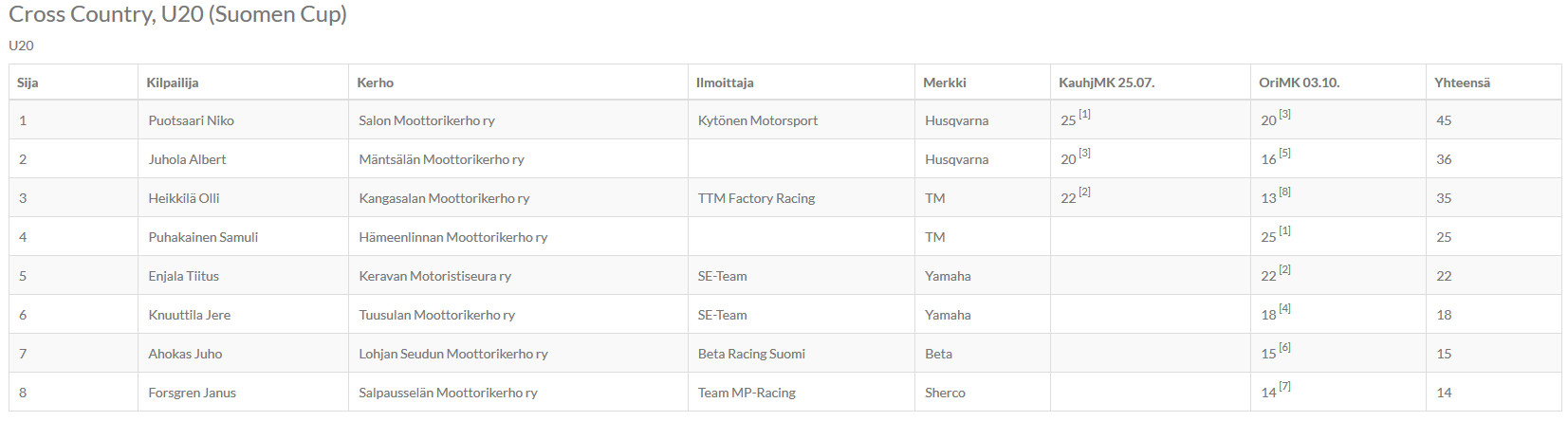Select competitor Juhola Albert
Screen dimensions: 1568x421
tap(187, 159)
